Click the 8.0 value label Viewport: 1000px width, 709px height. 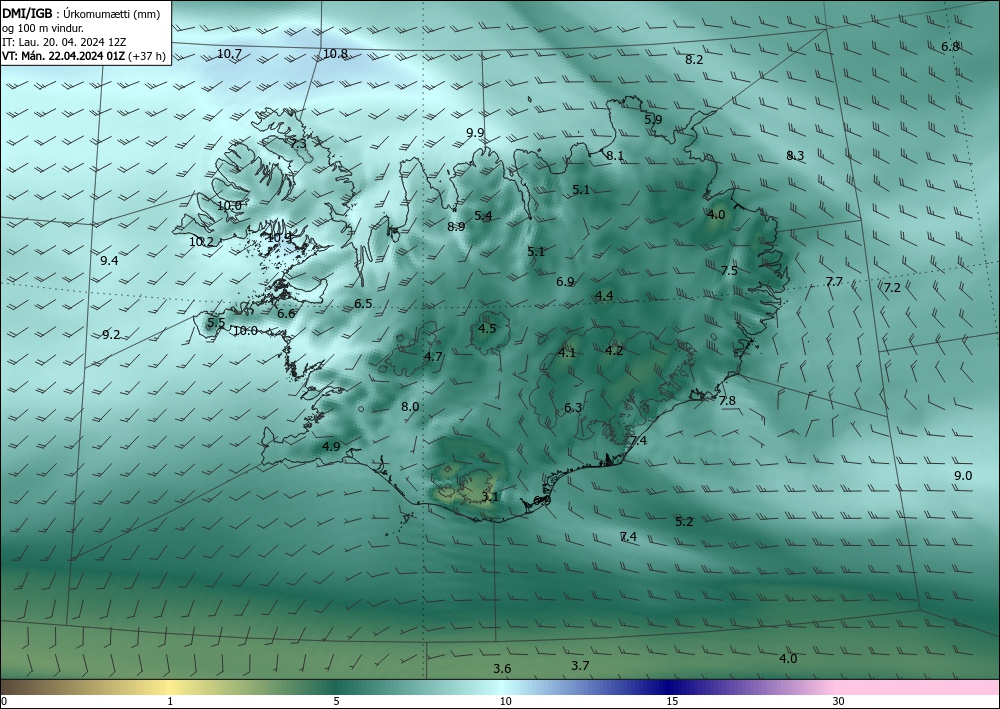(410, 406)
